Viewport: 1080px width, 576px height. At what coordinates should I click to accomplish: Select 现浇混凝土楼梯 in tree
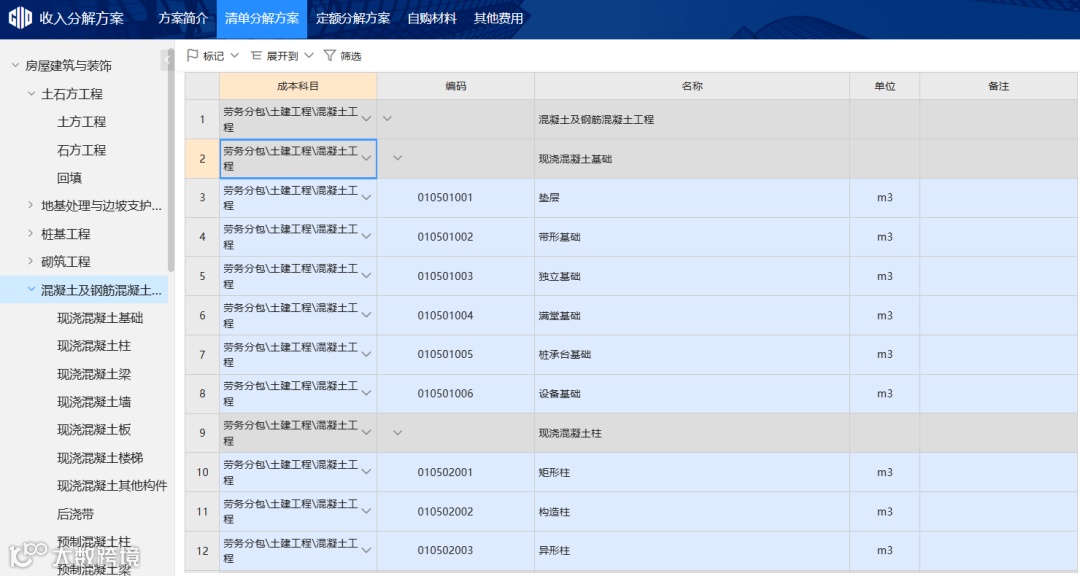pyautogui.click(x=100, y=457)
